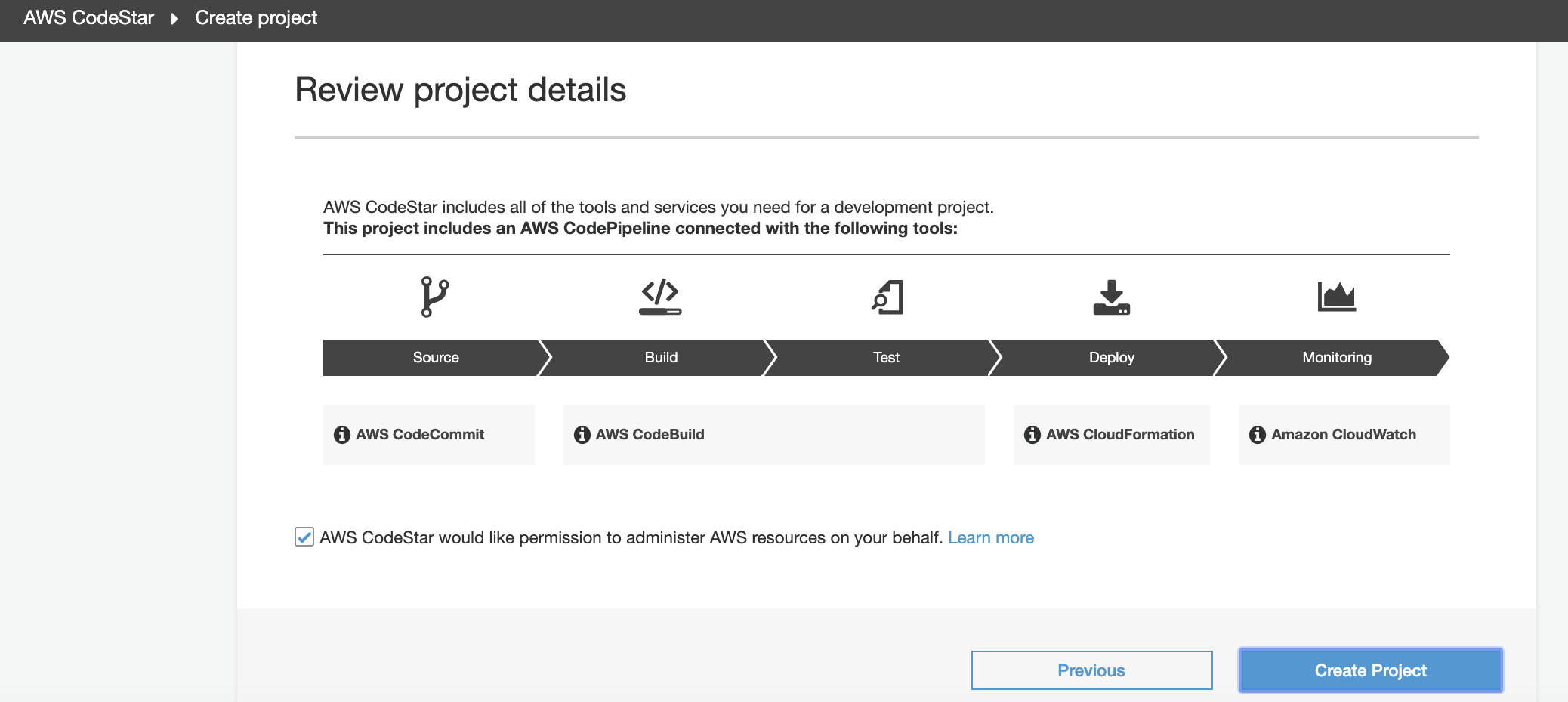Go to AWS CodeStar breadcrumb
The width and height of the screenshot is (1568, 702).
point(88,17)
